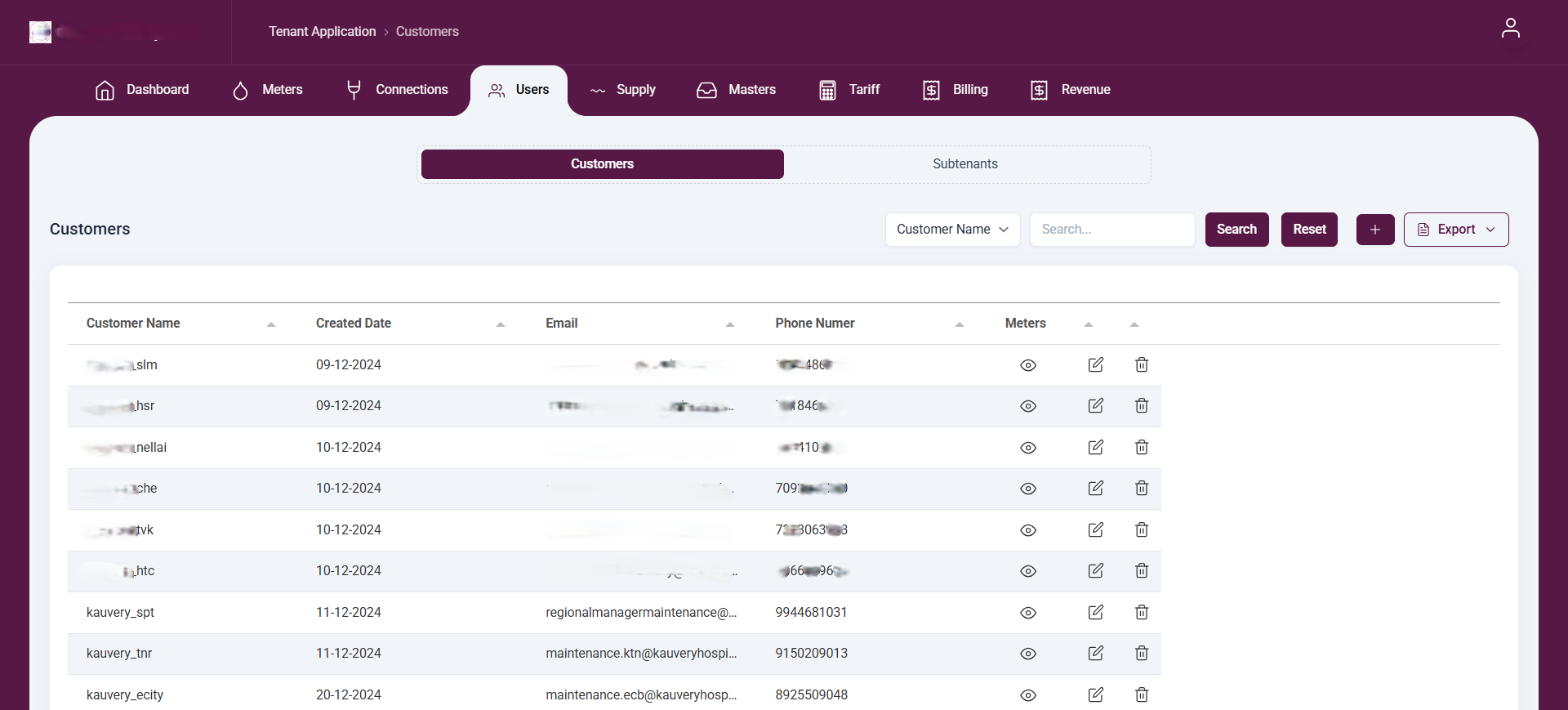Edit the kauvery_spt customer row
This screenshot has height=710, width=1568.
click(1095, 612)
